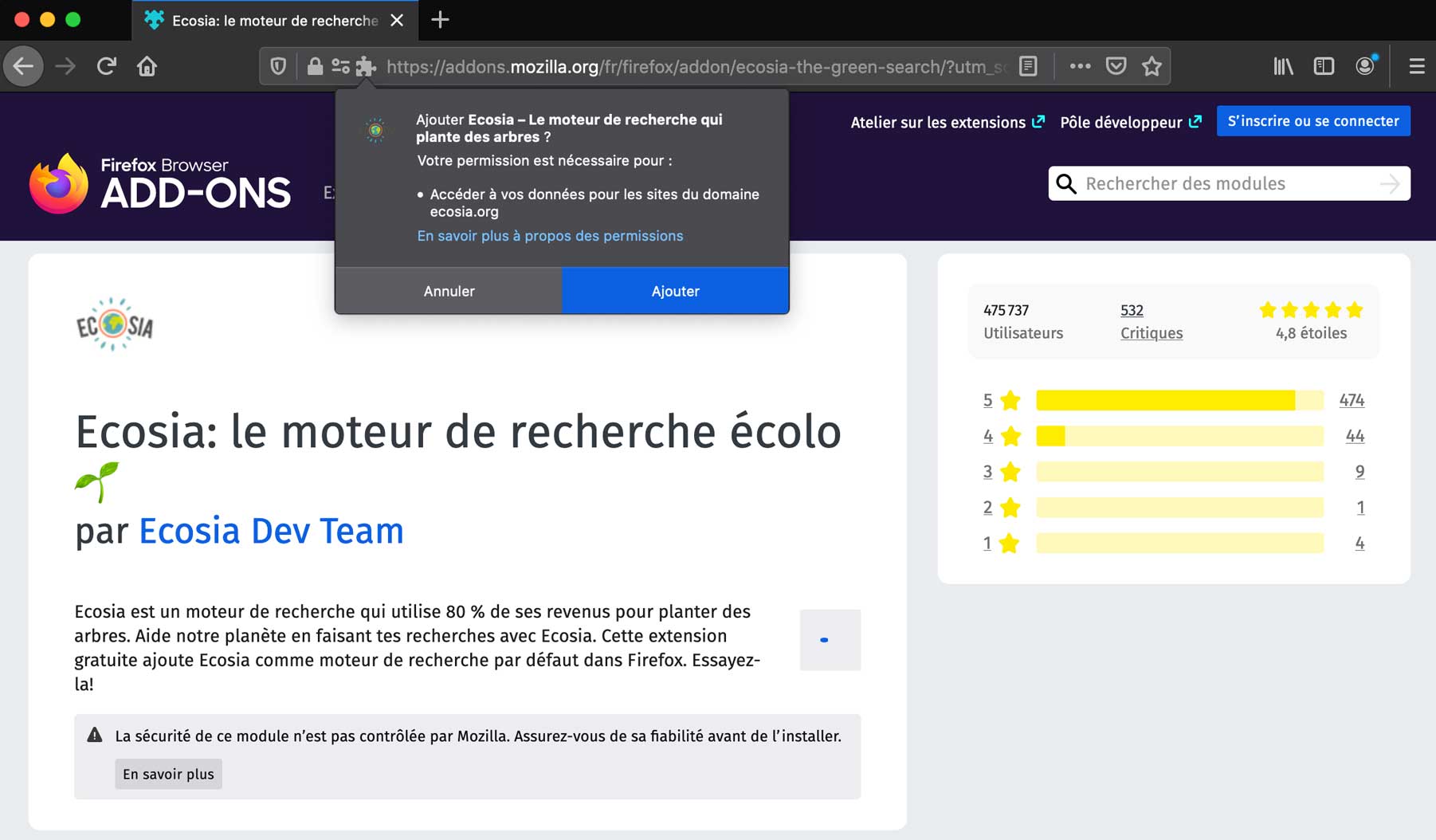Open the Firefox account icon
The image size is (1436, 840).
pos(1366,66)
